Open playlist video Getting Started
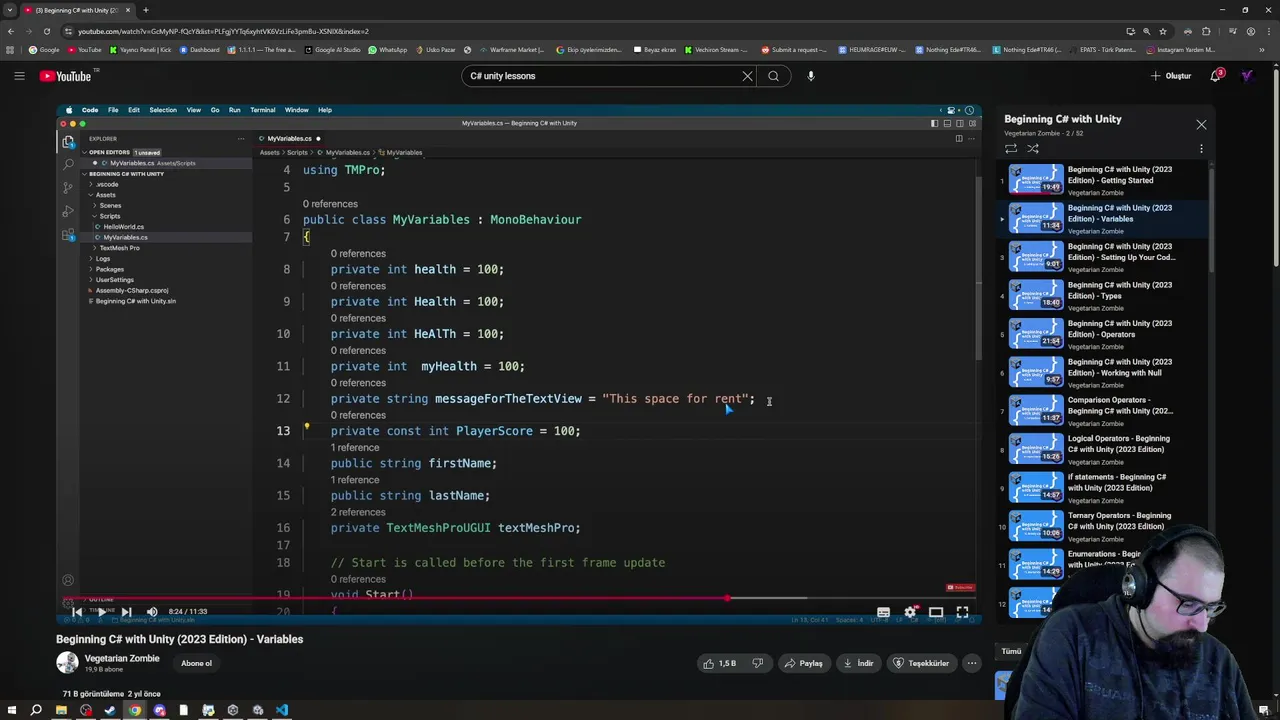Screen dimensions: 1280x720 1105,180
